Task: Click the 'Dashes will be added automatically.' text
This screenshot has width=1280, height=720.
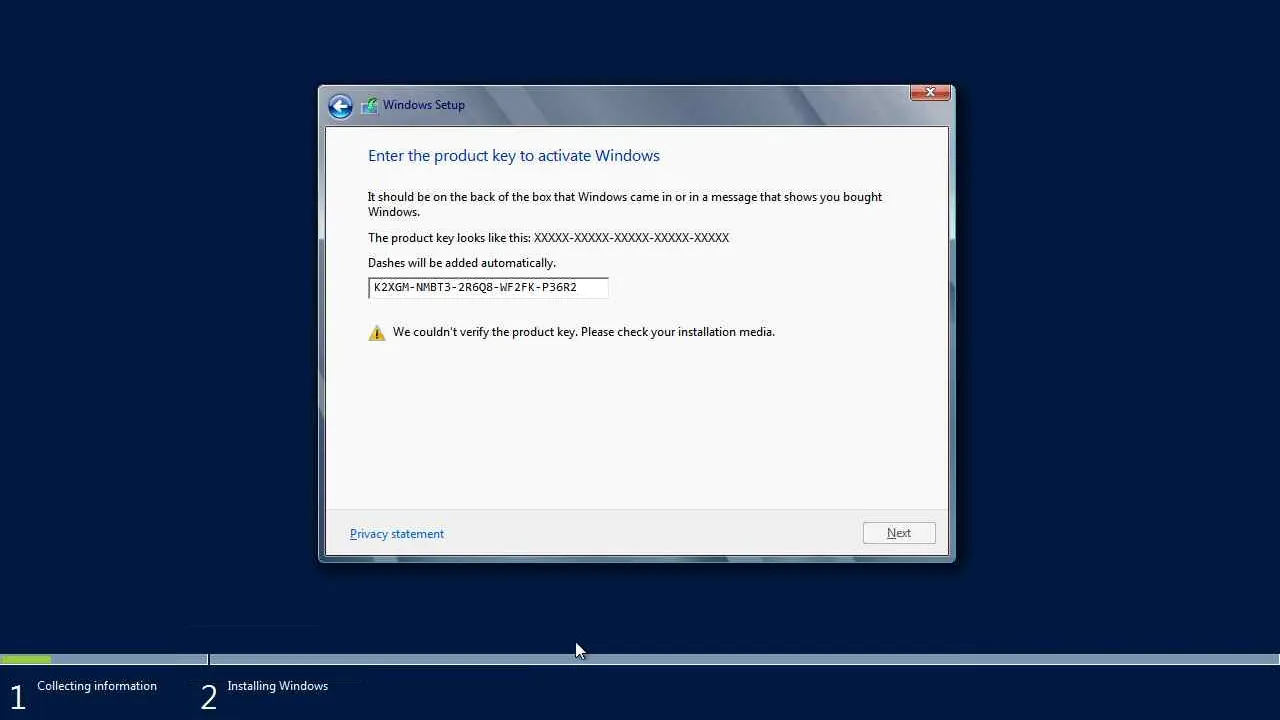Action: pyautogui.click(x=462, y=263)
